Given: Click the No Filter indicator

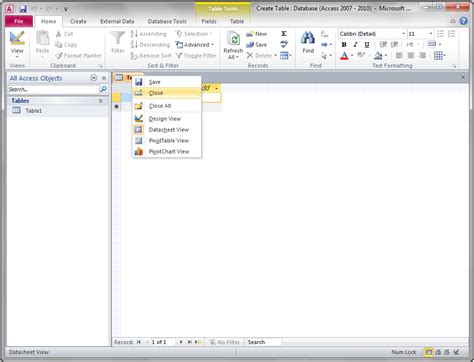Looking at the screenshot, I should coord(224,342).
